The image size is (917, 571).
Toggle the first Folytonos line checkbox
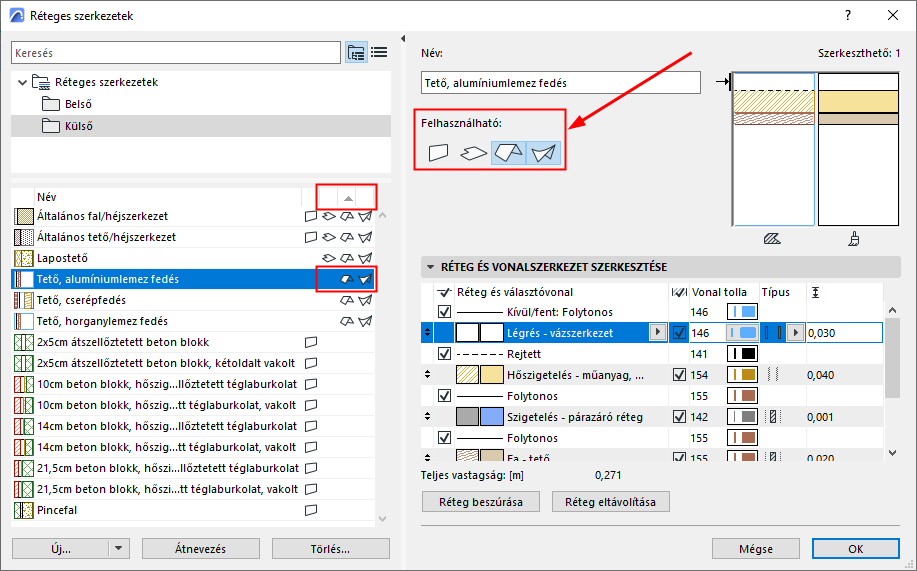click(x=444, y=396)
